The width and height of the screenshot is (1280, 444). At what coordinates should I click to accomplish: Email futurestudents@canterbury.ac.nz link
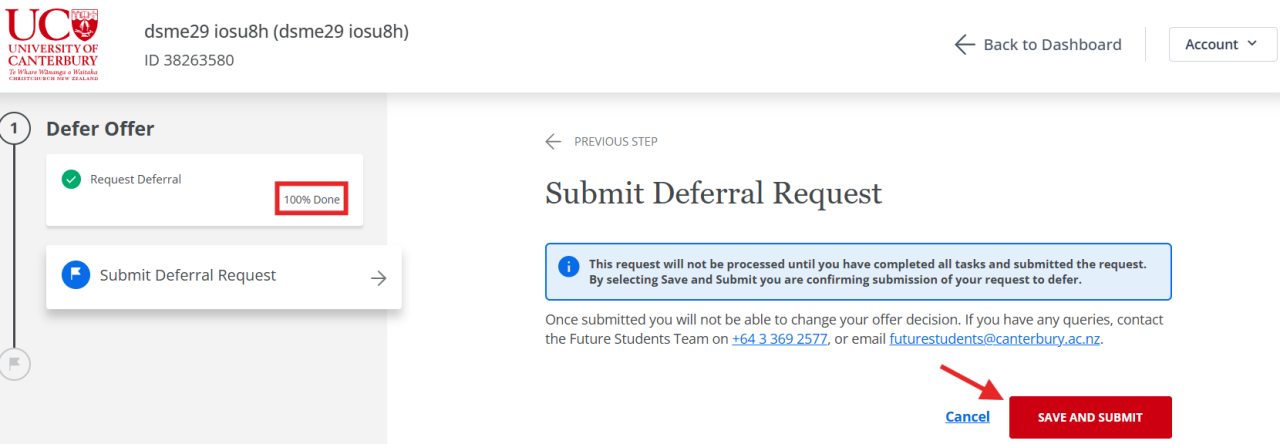[x=994, y=339]
